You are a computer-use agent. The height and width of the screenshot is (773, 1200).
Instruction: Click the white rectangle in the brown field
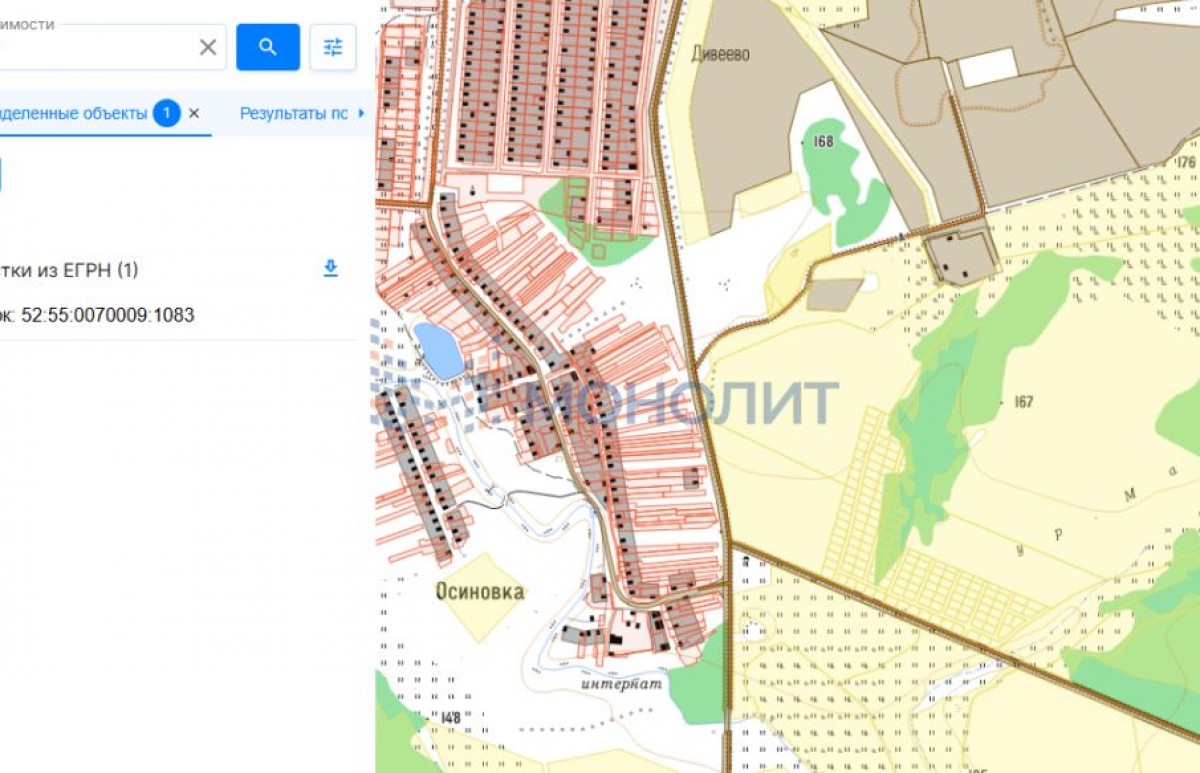point(987,67)
